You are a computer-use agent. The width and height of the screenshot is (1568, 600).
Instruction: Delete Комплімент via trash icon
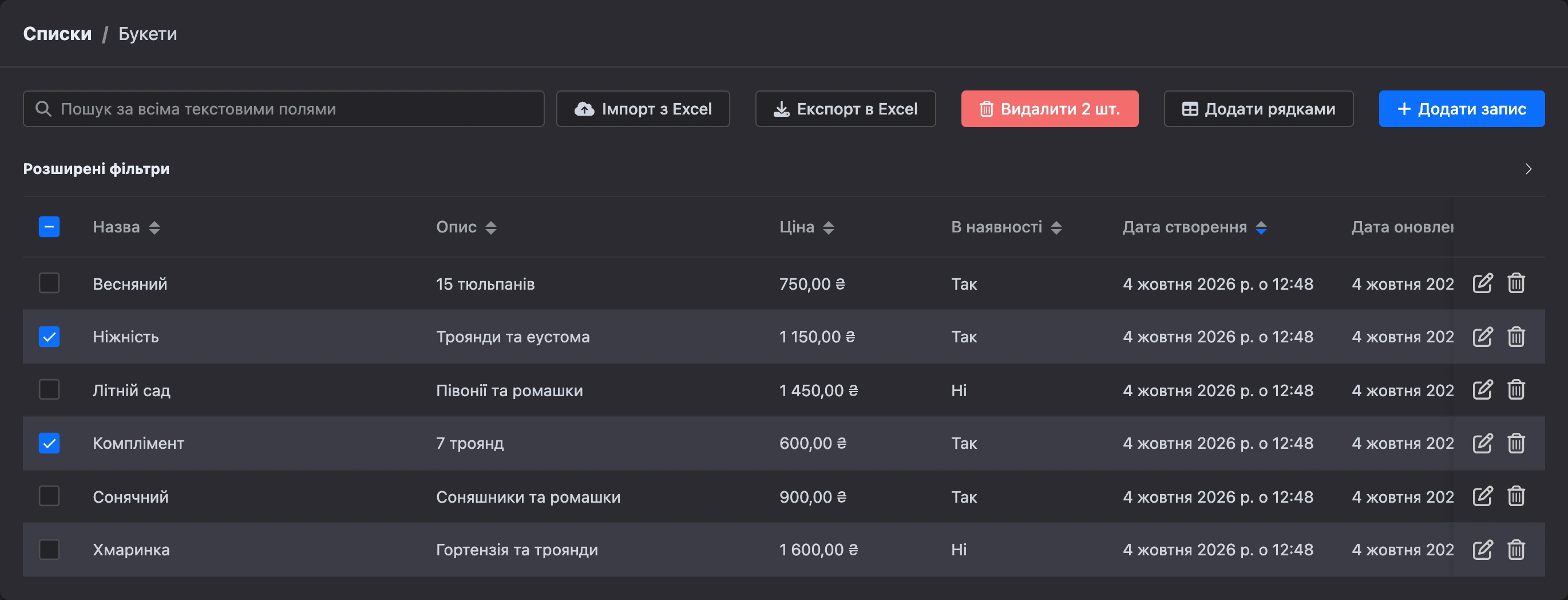[x=1516, y=443]
